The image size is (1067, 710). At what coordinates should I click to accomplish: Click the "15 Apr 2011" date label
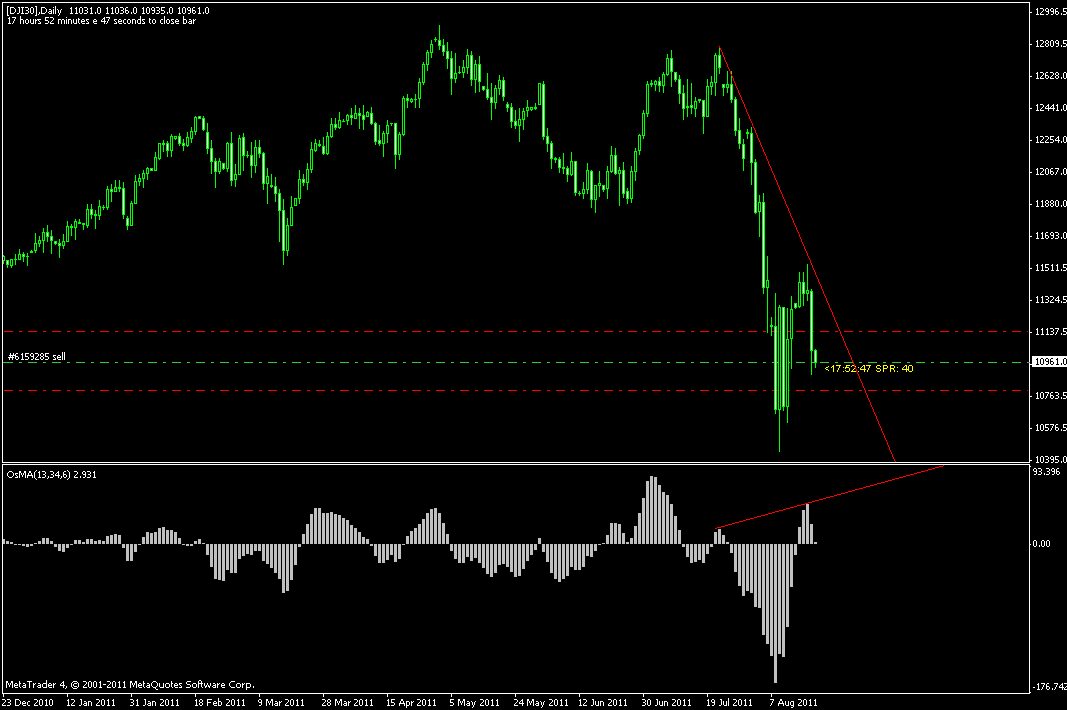pos(411,703)
